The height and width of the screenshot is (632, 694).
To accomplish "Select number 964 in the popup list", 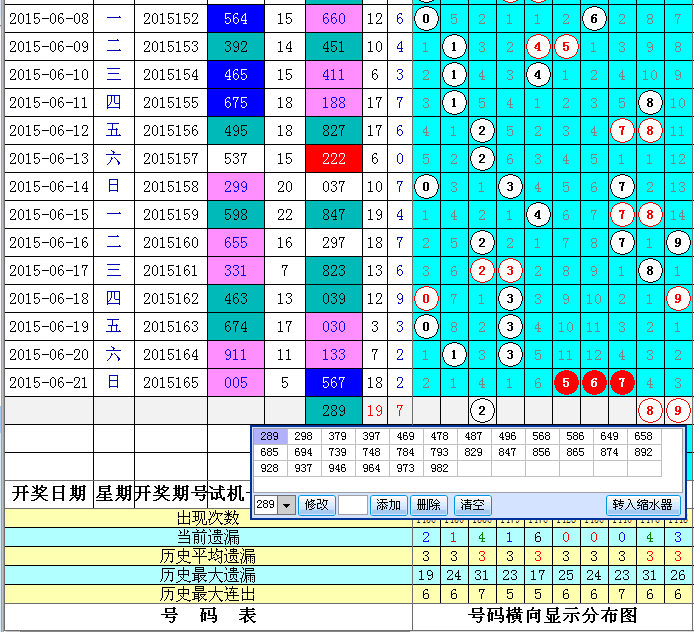I will coord(372,468).
